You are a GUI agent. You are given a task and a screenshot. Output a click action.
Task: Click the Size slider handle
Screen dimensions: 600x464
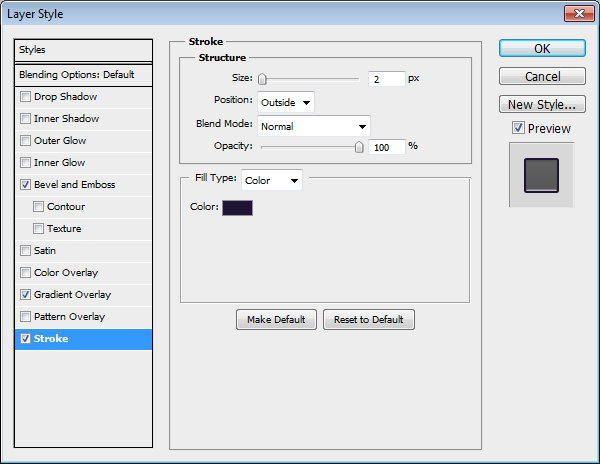point(262,79)
